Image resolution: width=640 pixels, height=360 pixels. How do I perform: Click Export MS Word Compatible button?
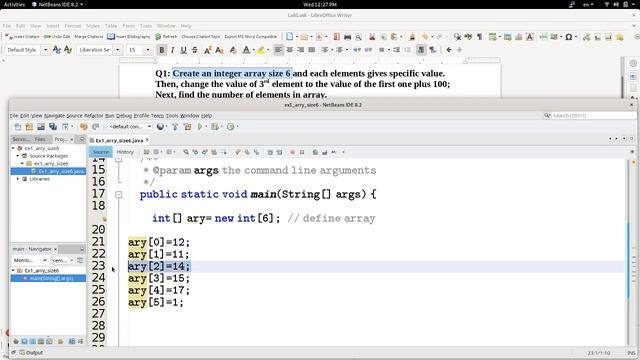[251, 37]
